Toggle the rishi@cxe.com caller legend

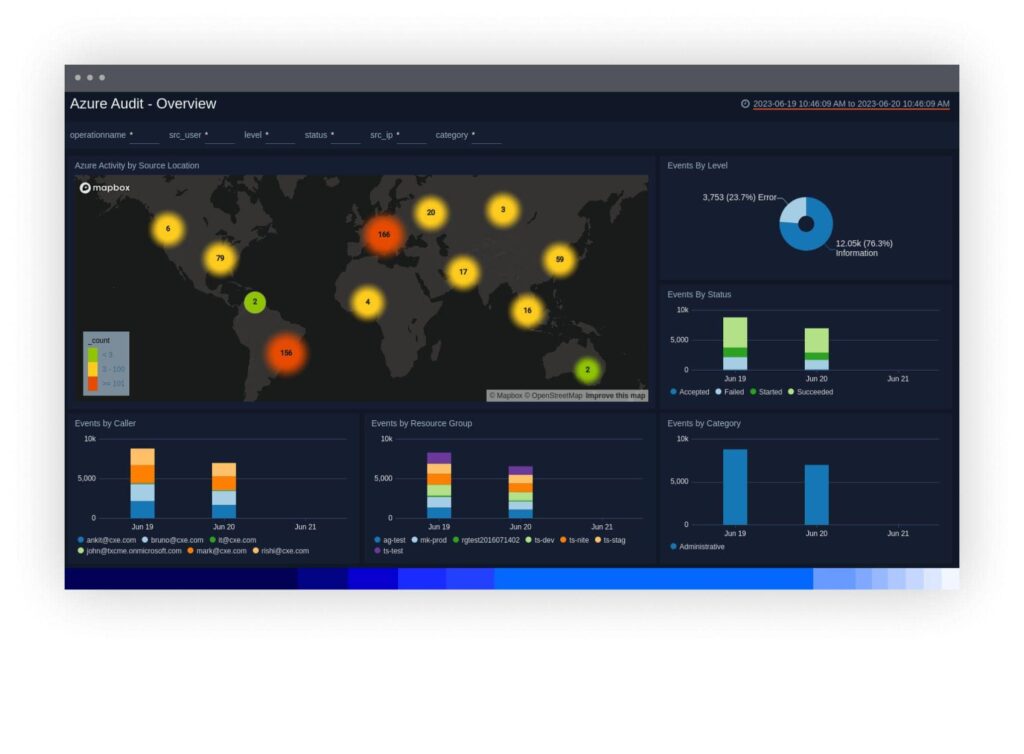[x=281, y=551]
